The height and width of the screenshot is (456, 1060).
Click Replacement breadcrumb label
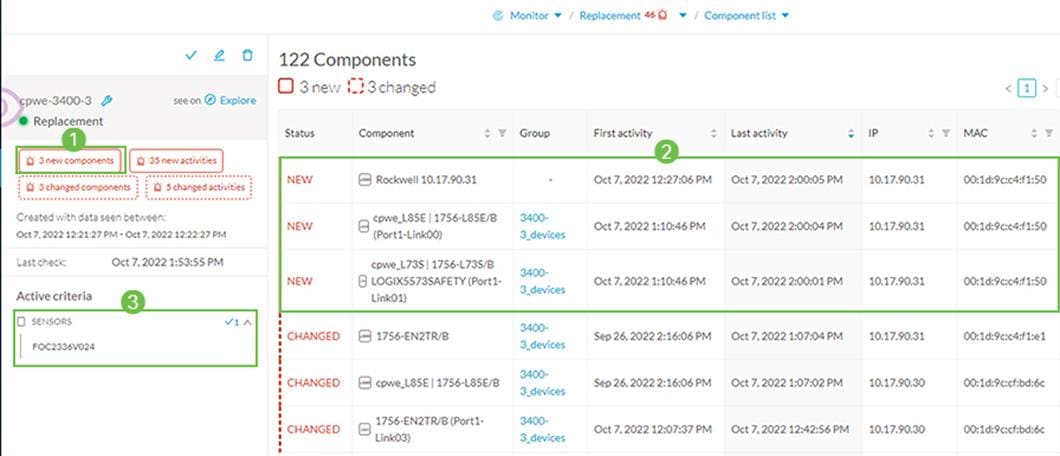[x=609, y=16]
